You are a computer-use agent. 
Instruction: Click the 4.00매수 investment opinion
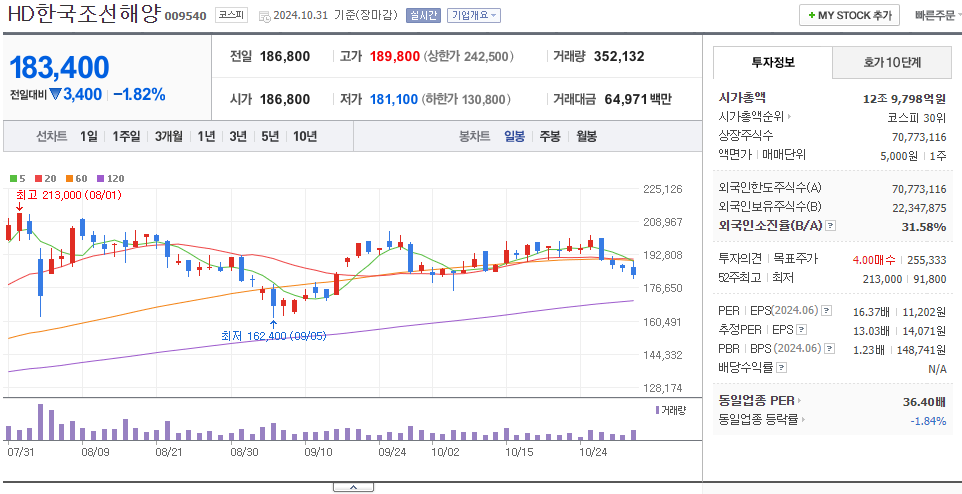(874, 260)
